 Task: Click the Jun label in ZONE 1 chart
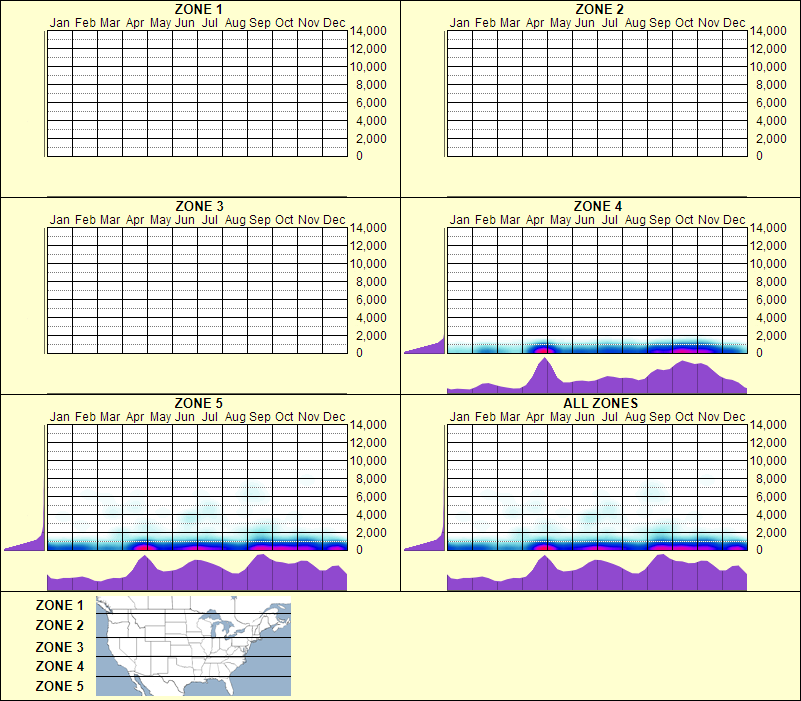(x=184, y=23)
